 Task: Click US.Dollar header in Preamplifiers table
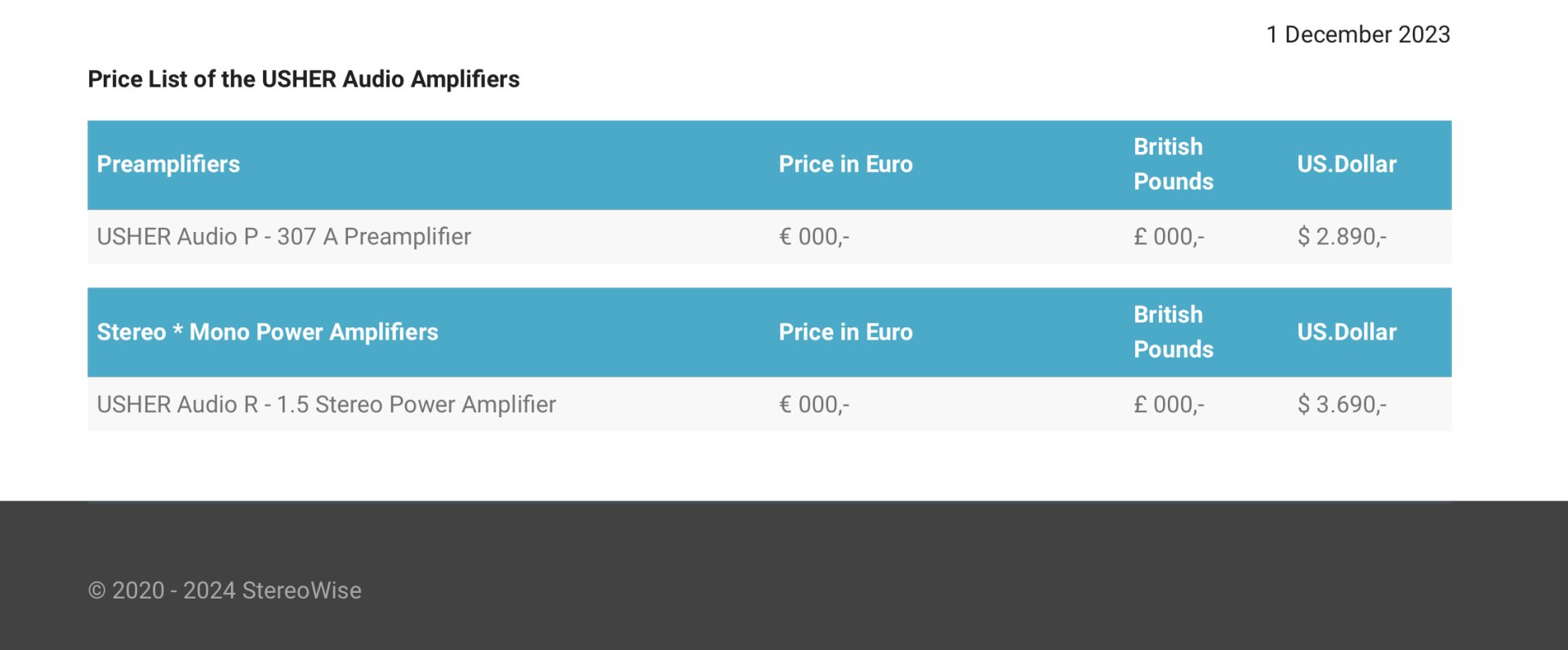pyautogui.click(x=1347, y=164)
